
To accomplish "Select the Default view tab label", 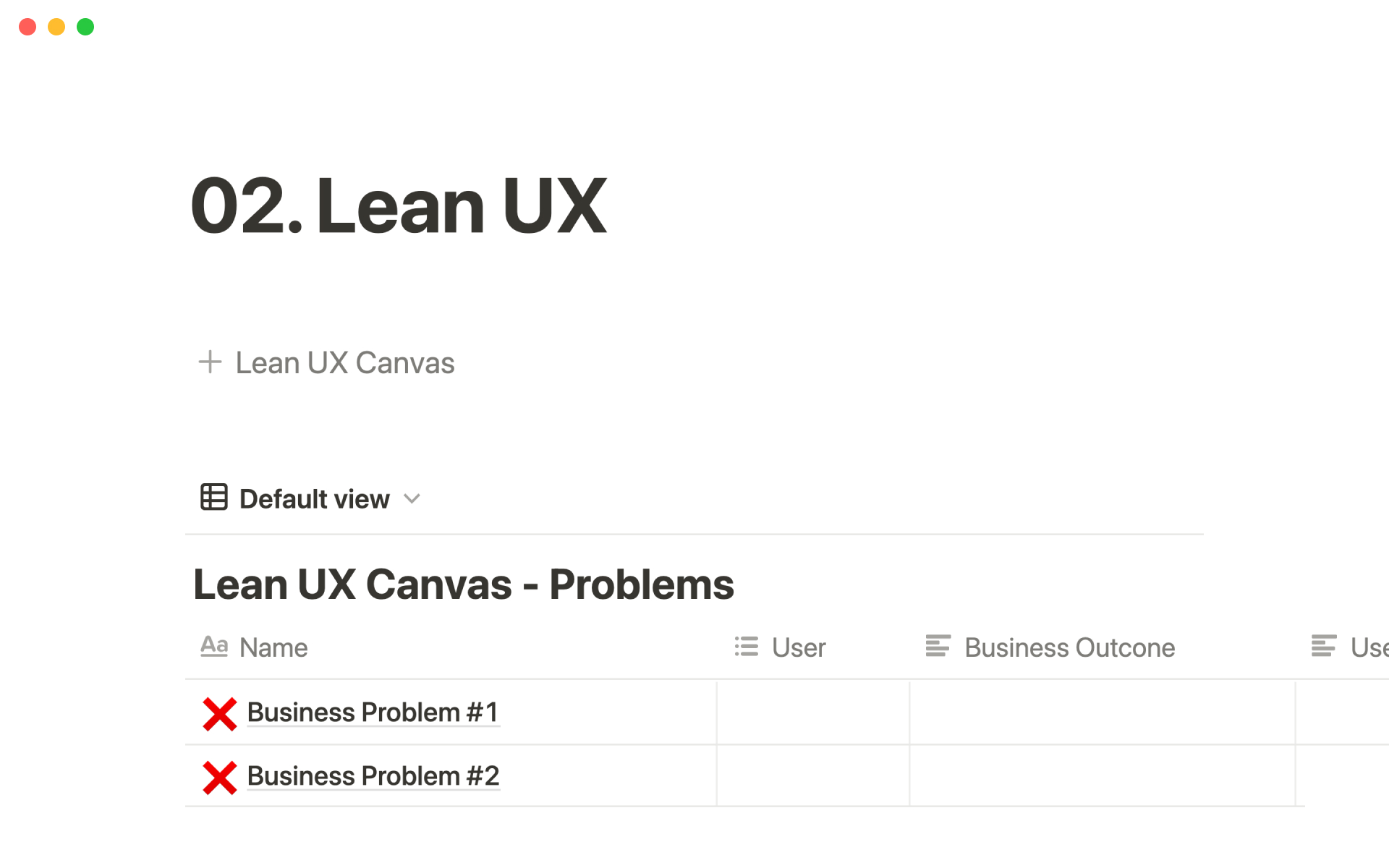I will [315, 499].
